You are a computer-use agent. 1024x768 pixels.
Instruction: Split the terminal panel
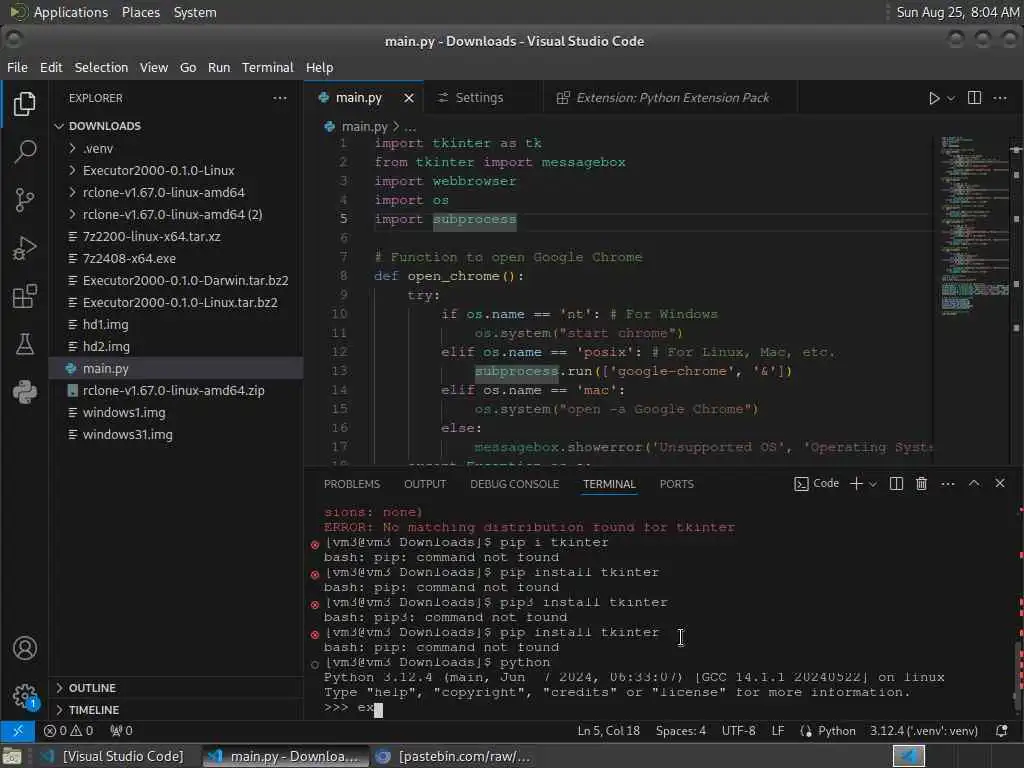pyautogui.click(x=896, y=483)
